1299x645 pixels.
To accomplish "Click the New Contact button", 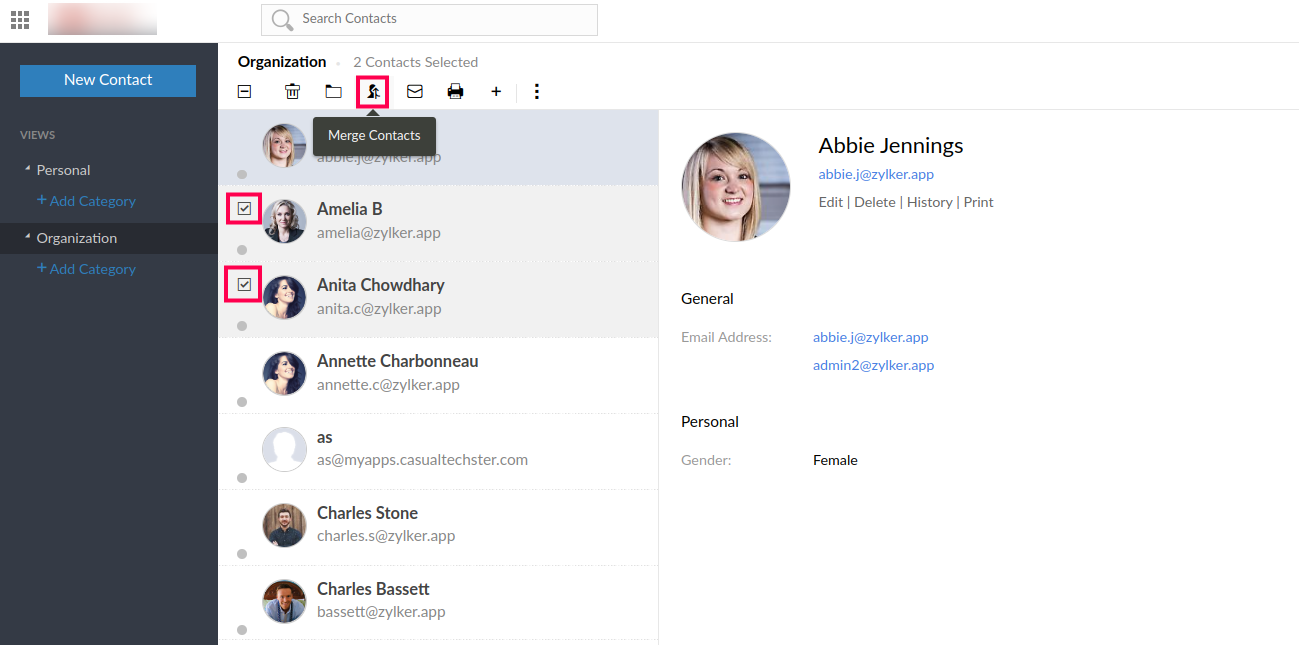I will tap(108, 80).
